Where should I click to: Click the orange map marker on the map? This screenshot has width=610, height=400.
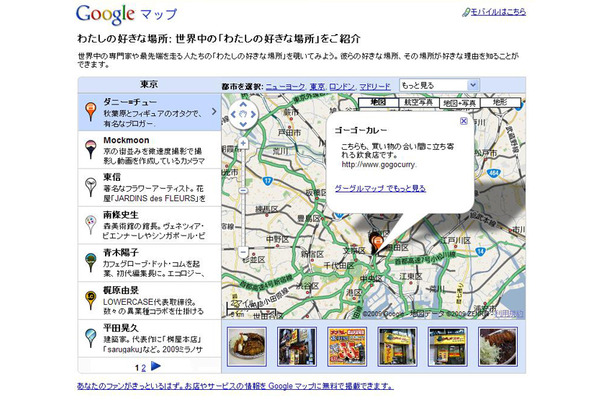[x=376, y=244]
